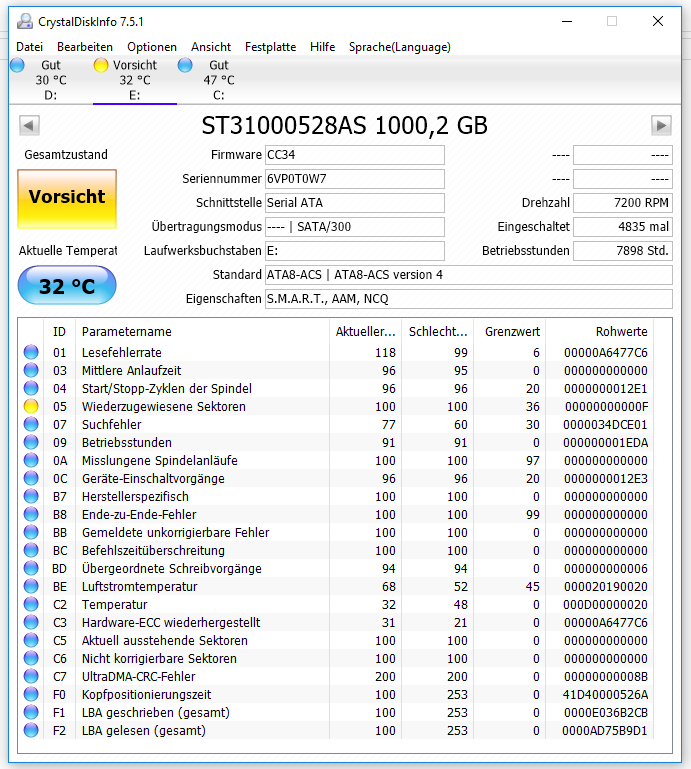691x769 pixels.
Task: Click status orb of Misslungene Spindelanläufe row
Action: coord(31,461)
